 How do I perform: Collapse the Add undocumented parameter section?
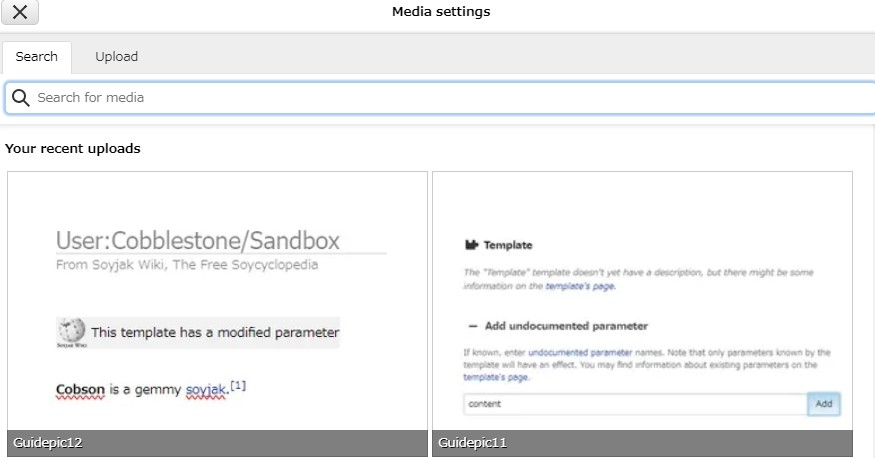pyautogui.click(x=471, y=326)
